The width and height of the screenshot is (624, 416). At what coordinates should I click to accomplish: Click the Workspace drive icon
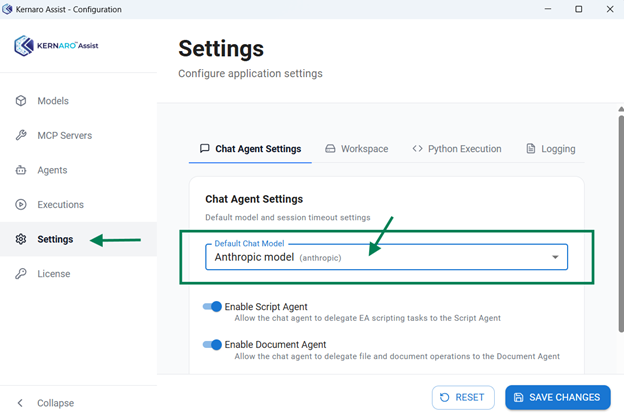[x=330, y=148]
